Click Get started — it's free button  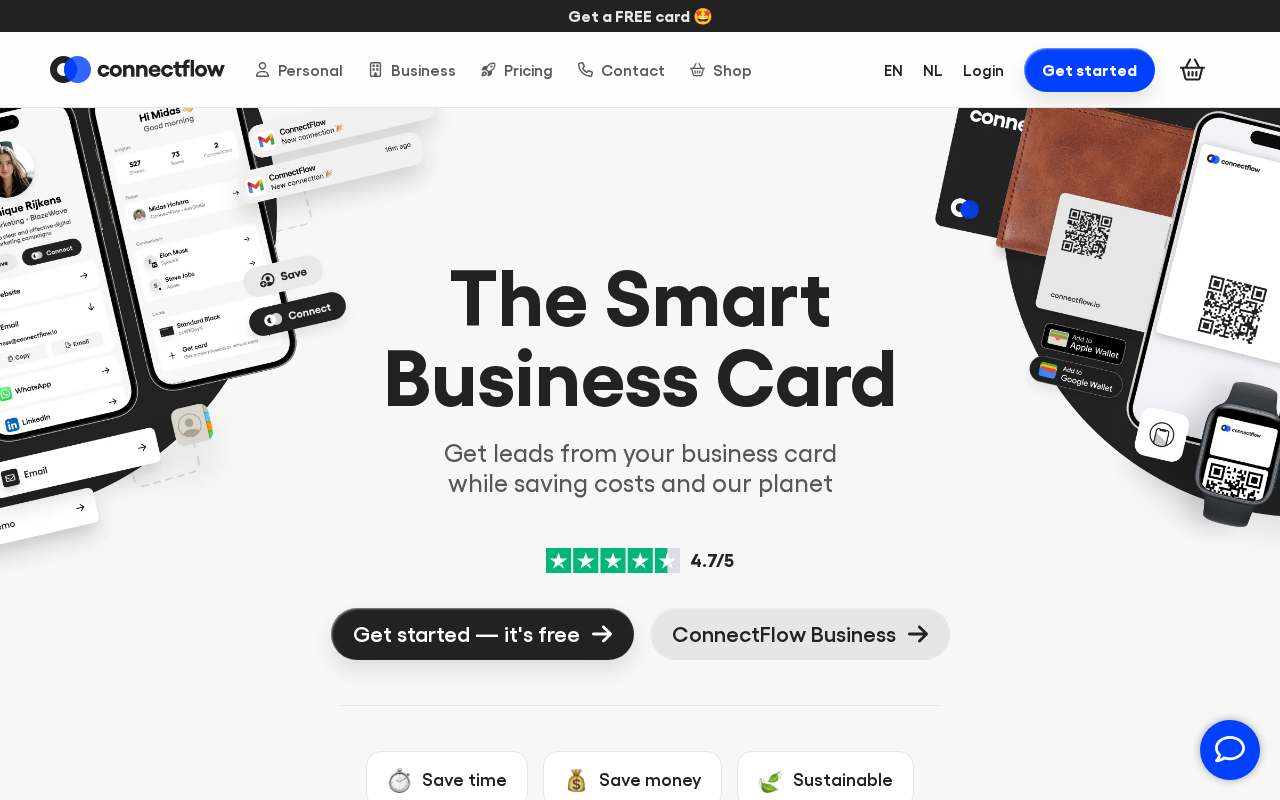coord(482,634)
